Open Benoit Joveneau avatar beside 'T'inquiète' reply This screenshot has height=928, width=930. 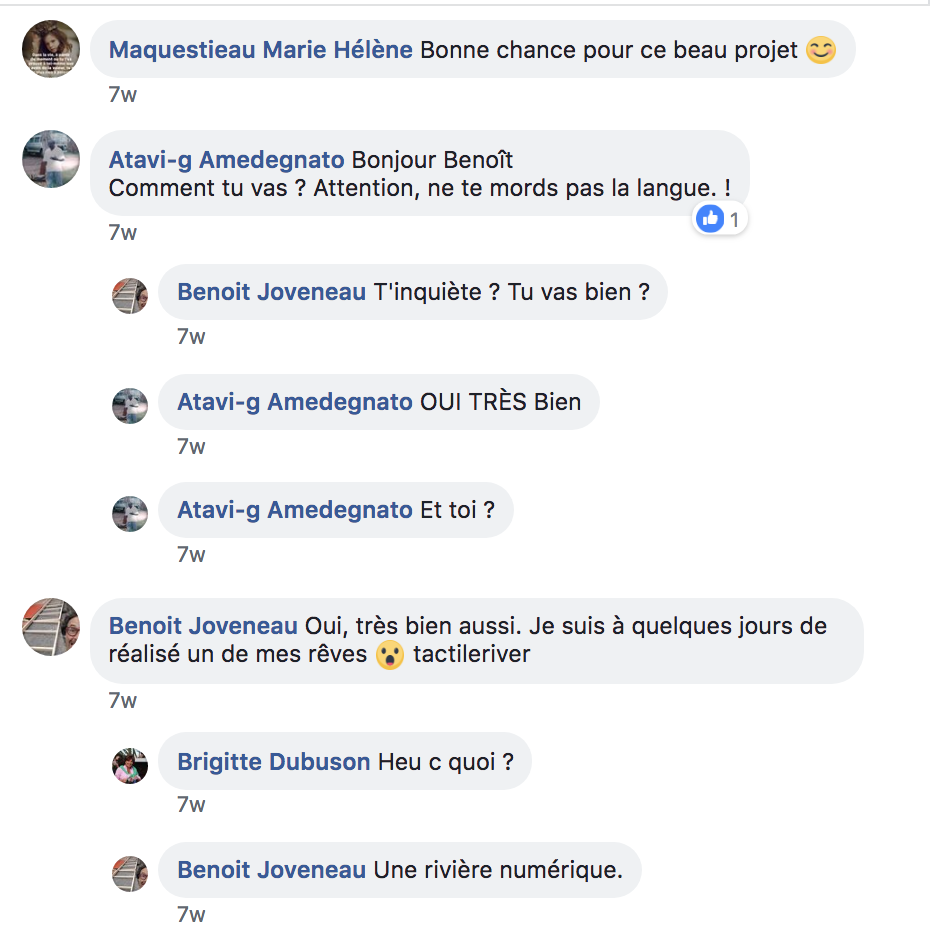[130, 295]
